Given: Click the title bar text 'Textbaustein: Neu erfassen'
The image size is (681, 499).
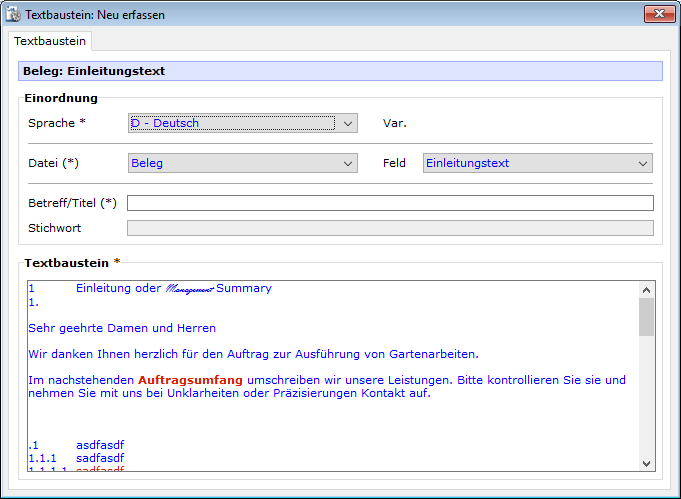Looking at the screenshot, I should (95, 15).
